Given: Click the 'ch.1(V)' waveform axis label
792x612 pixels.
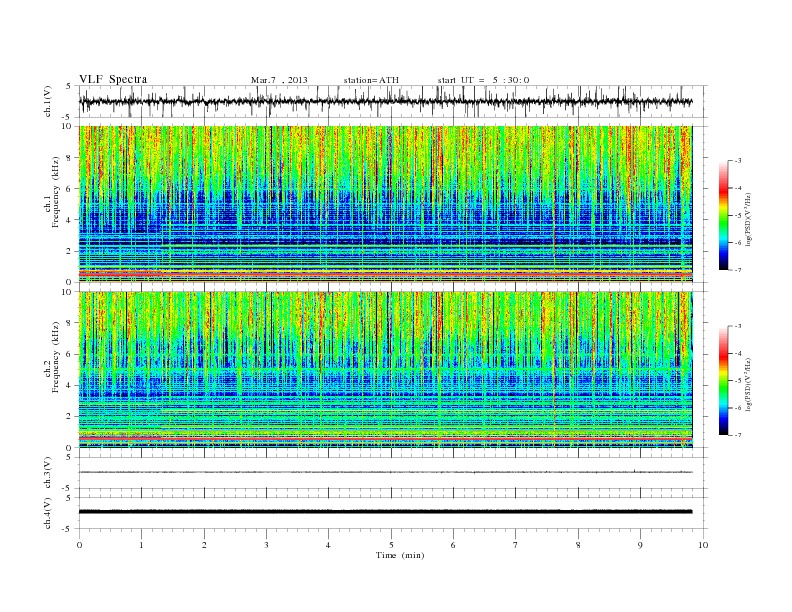Looking at the screenshot, I should [x=47, y=101].
